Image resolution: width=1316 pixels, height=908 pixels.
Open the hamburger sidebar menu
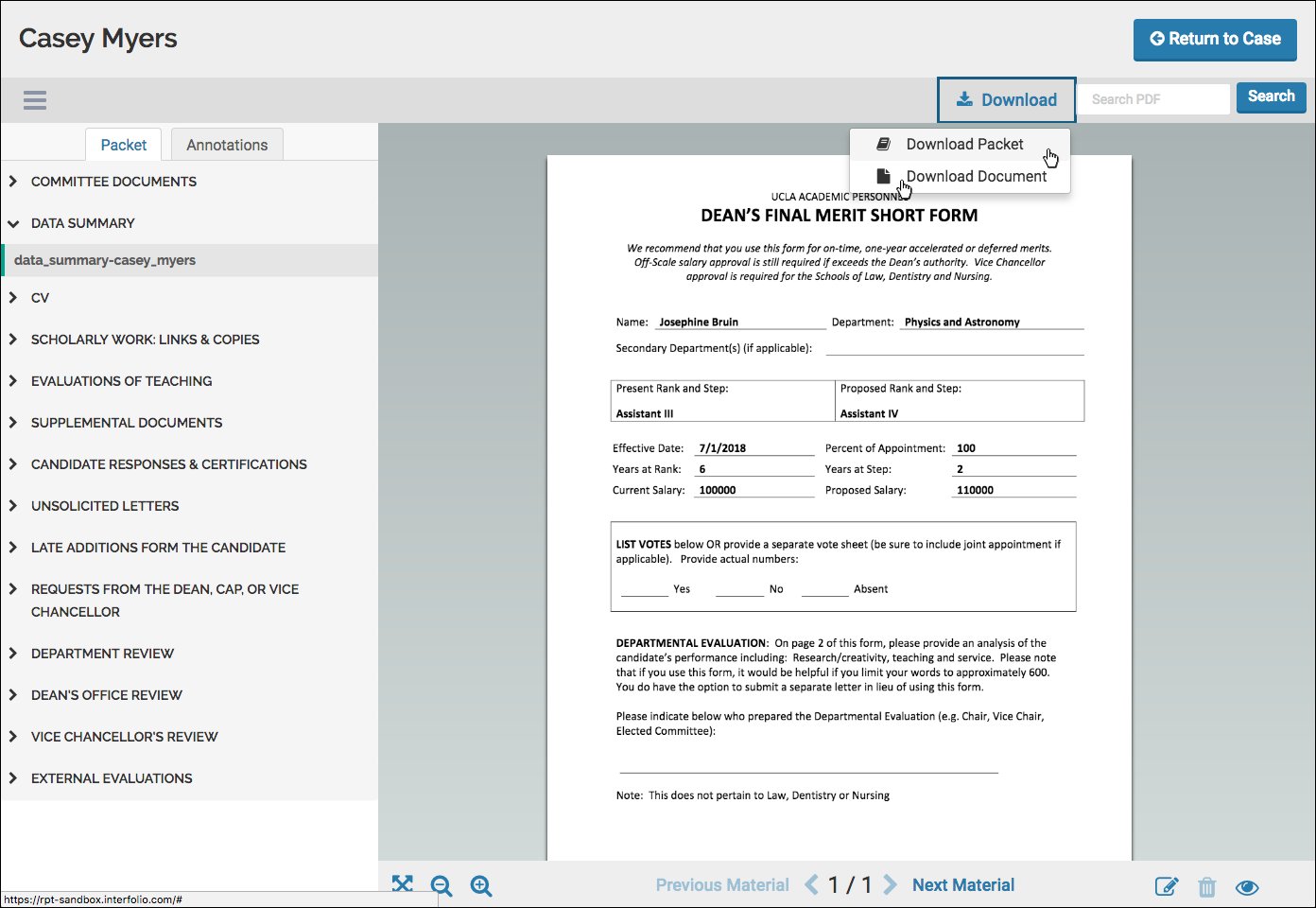point(35,100)
